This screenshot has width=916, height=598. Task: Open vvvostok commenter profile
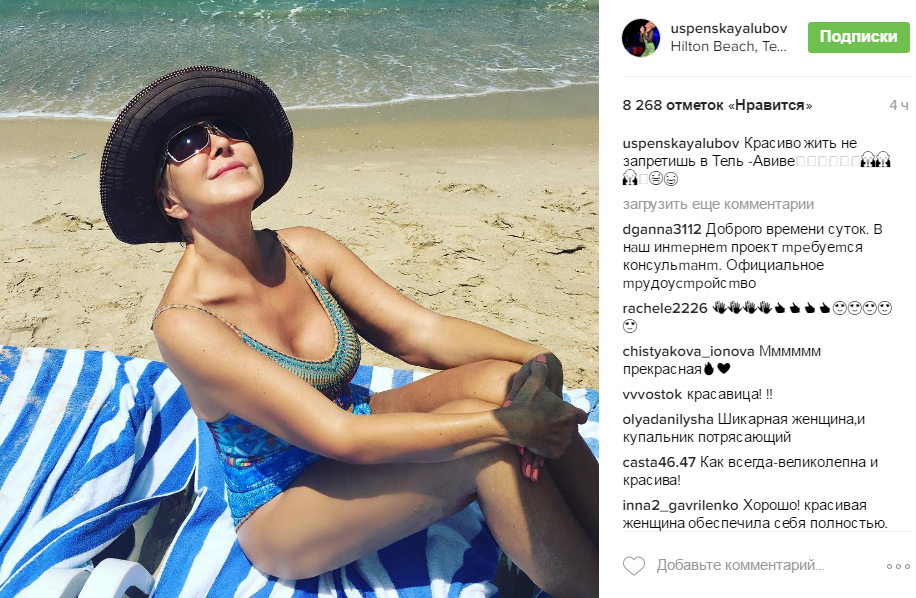pos(652,394)
